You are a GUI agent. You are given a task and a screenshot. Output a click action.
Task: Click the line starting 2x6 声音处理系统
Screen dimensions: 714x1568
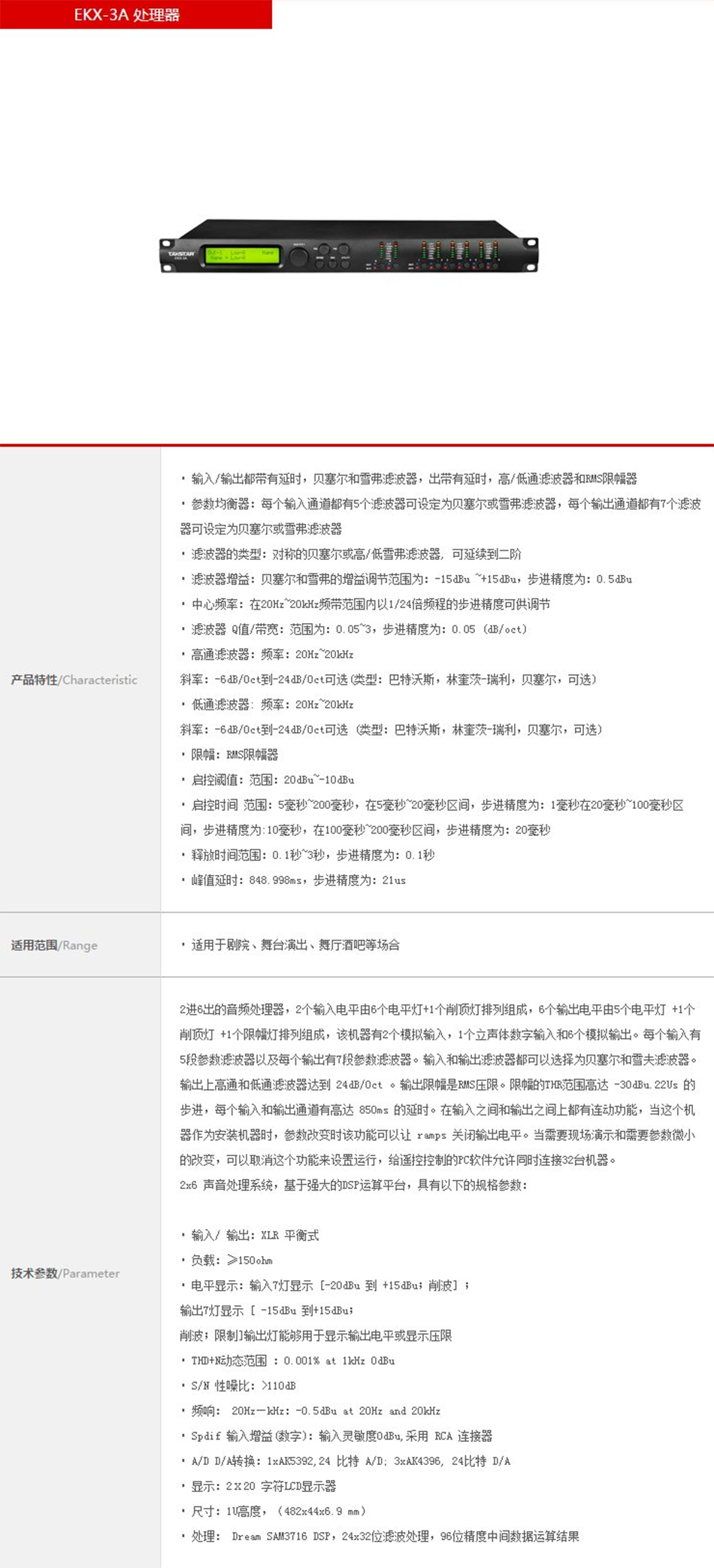click(x=353, y=1185)
